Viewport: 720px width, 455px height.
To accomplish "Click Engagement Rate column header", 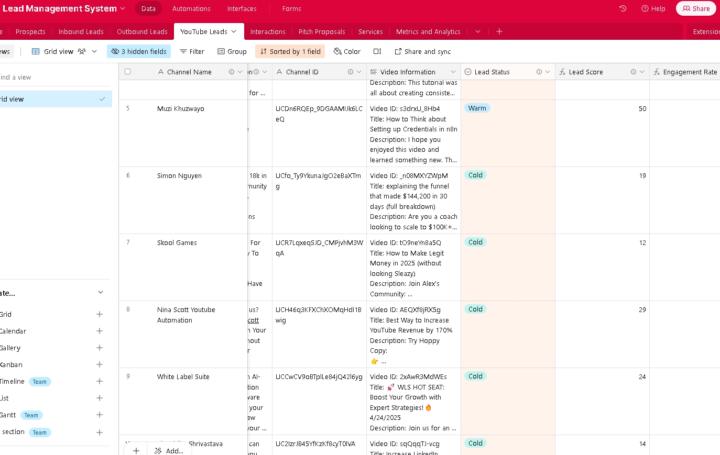I will [x=685, y=72].
